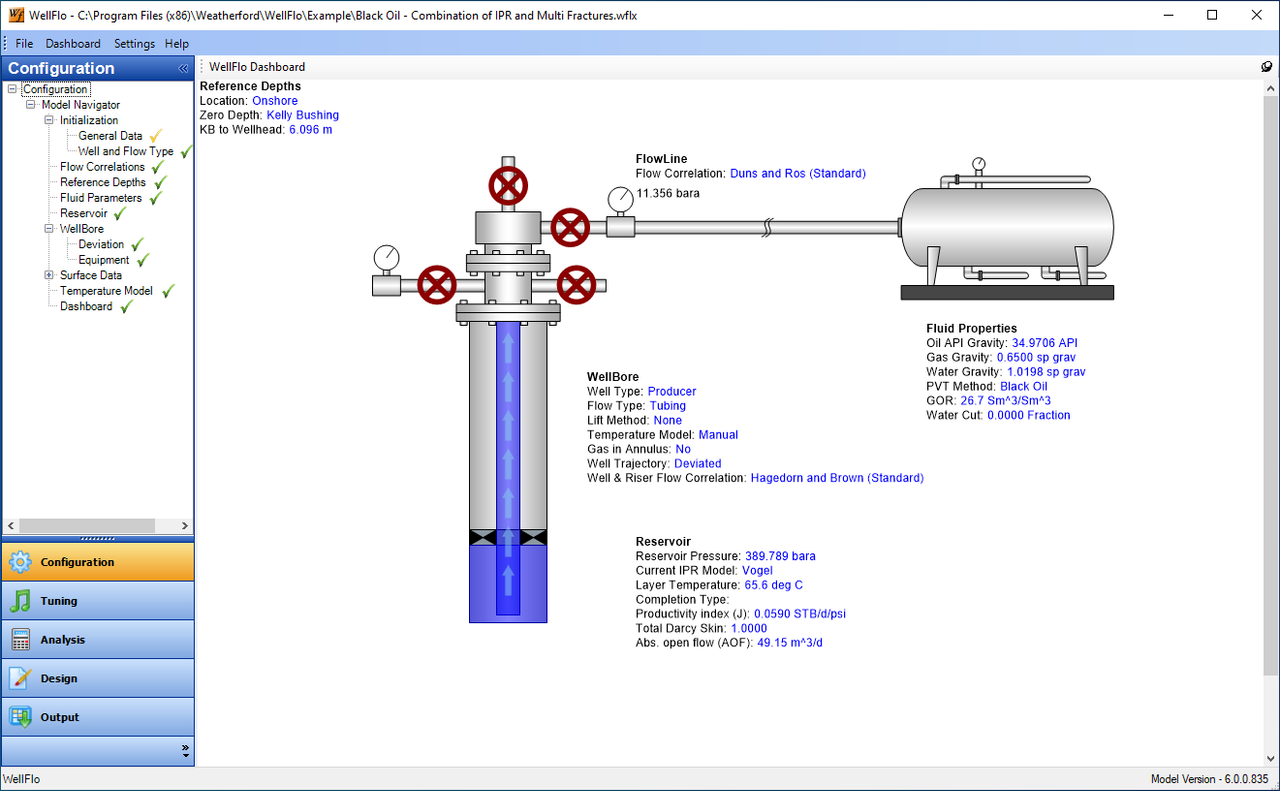Click the Analysis calculator icon
This screenshot has width=1280, height=791.
tap(20, 640)
